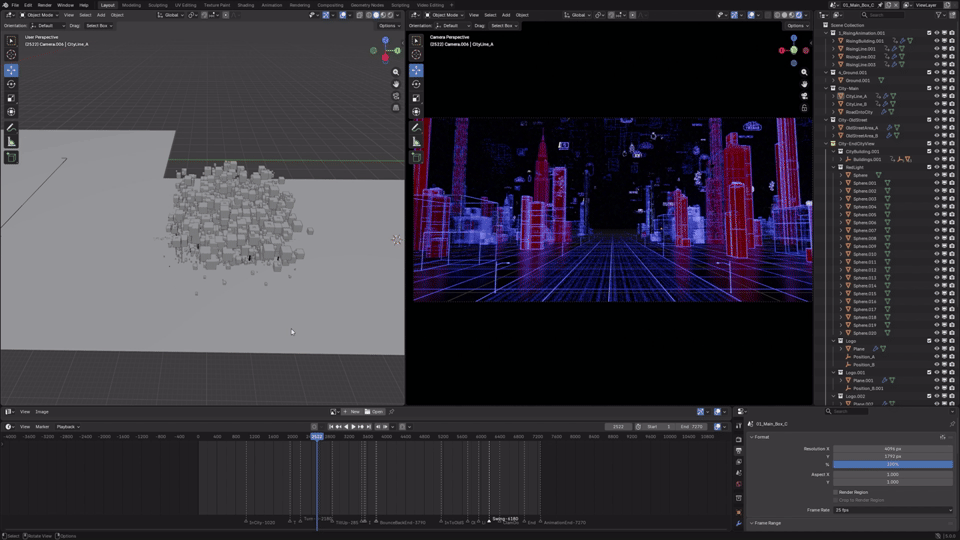Click zoom magnifier icon in camera viewport
Screen dimensions: 960x540
click(804, 72)
